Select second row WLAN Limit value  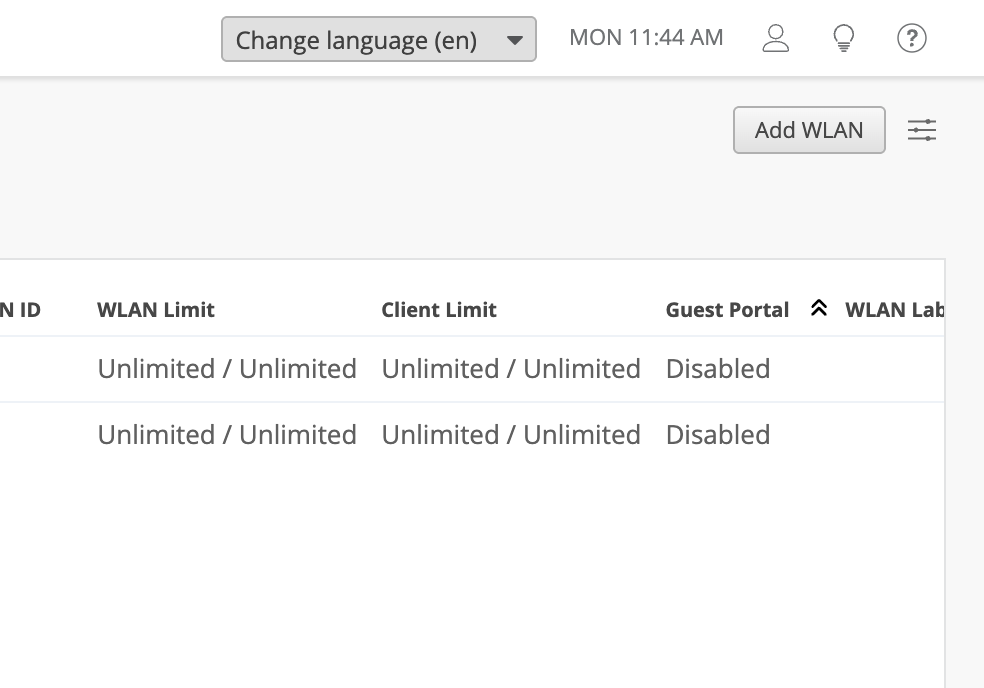click(x=227, y=434)
